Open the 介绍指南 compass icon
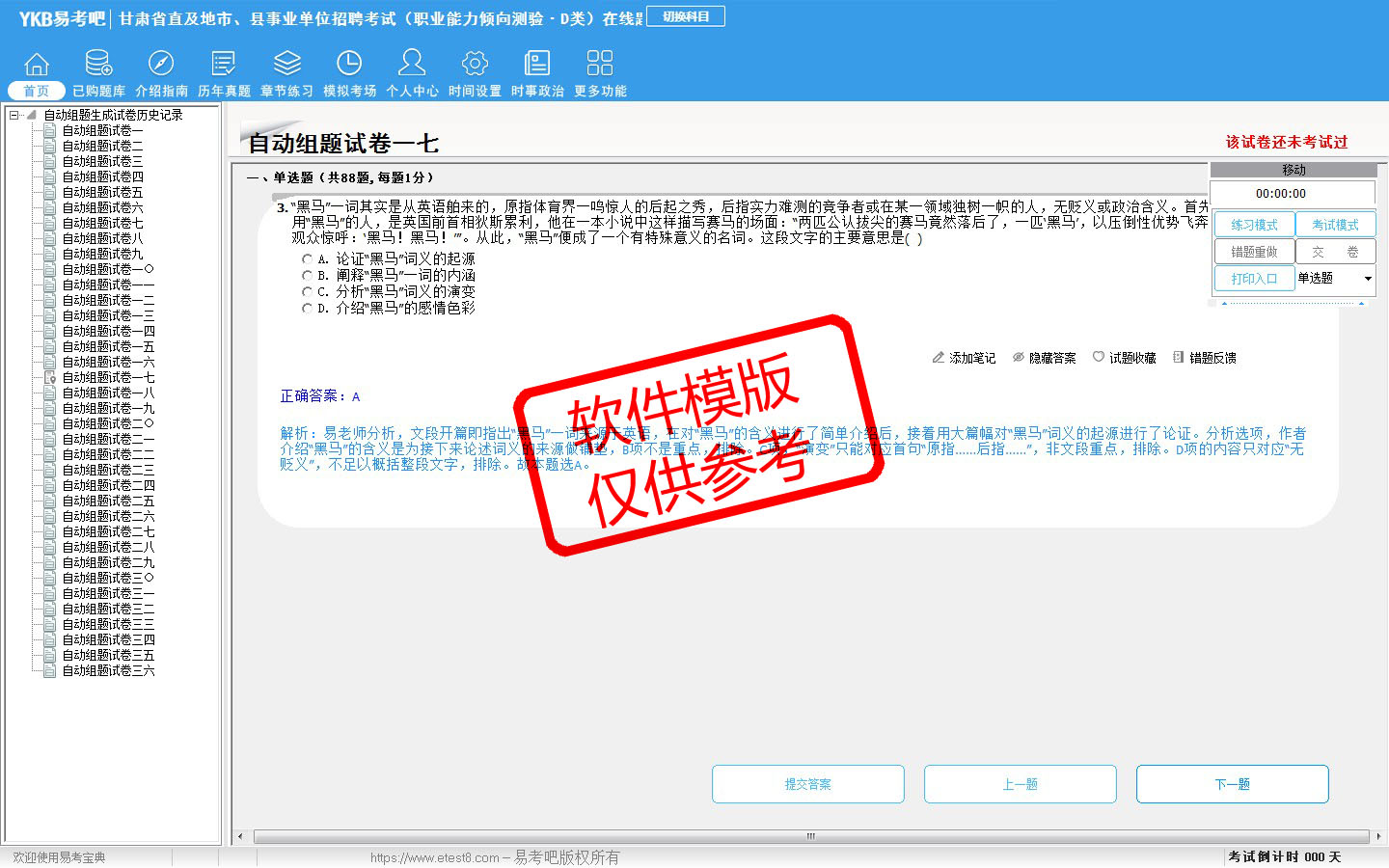 click(161, 65)
